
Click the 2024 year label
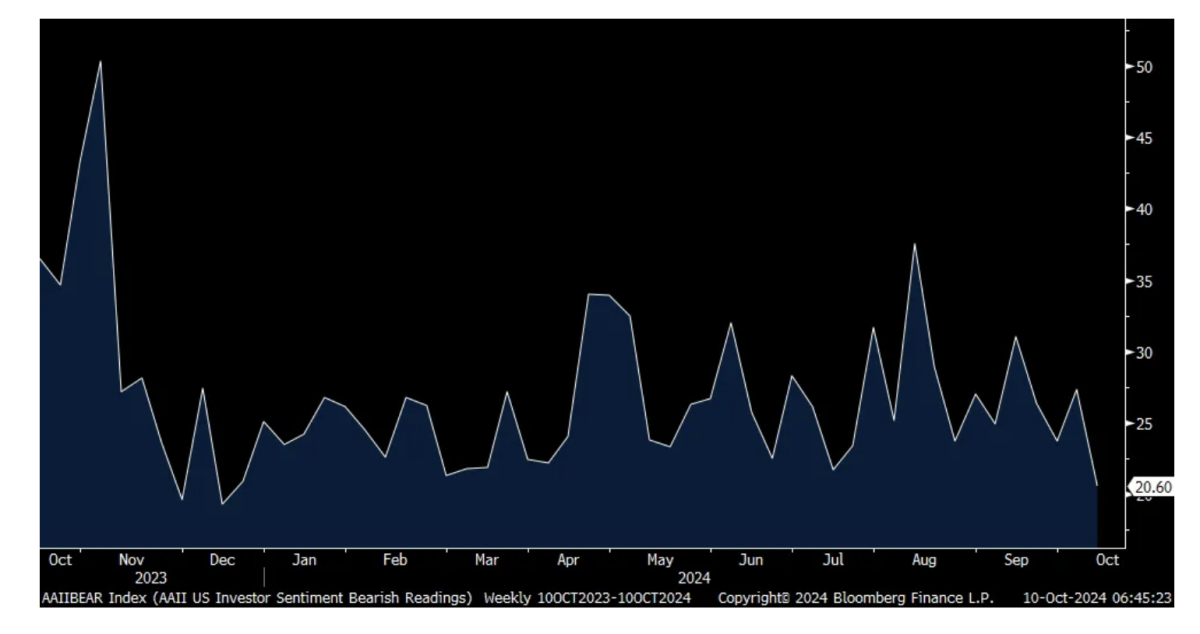(x=693, y=578)
